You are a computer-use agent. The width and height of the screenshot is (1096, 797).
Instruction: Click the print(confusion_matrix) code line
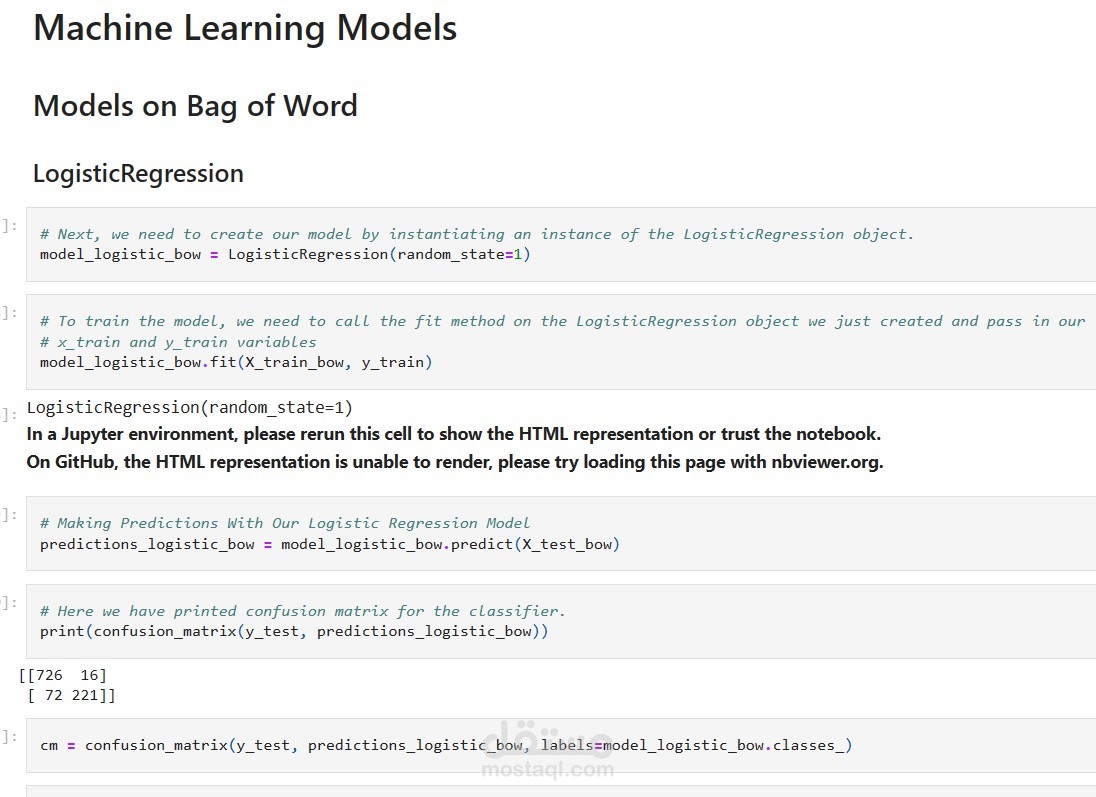pyautogui.click(x=294, y=632)
